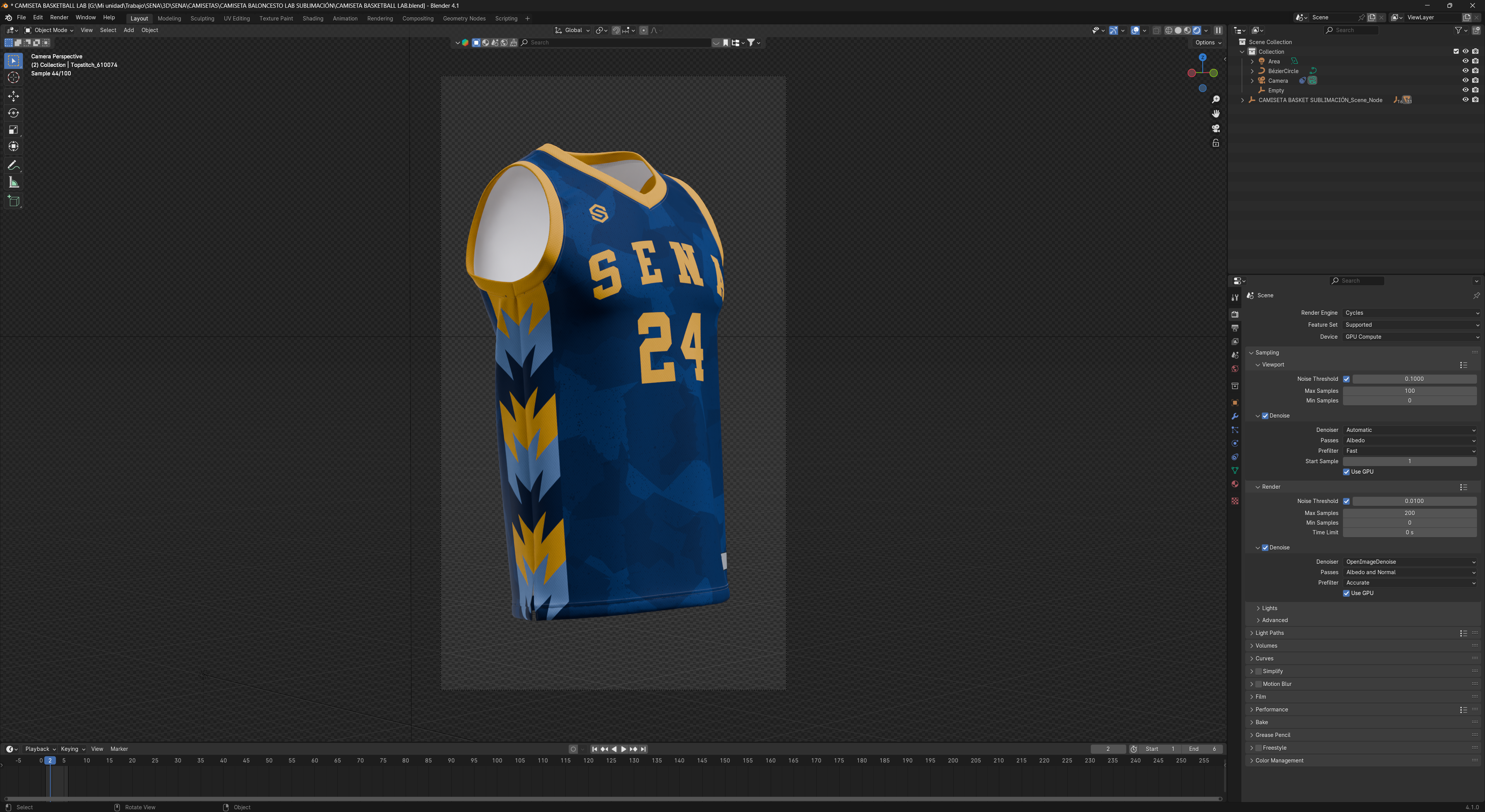The image size is (1485, 812).
Task: Open the Render Denoiser OpenImageDenoise dropdown
Action: [x=1410, y=562]
